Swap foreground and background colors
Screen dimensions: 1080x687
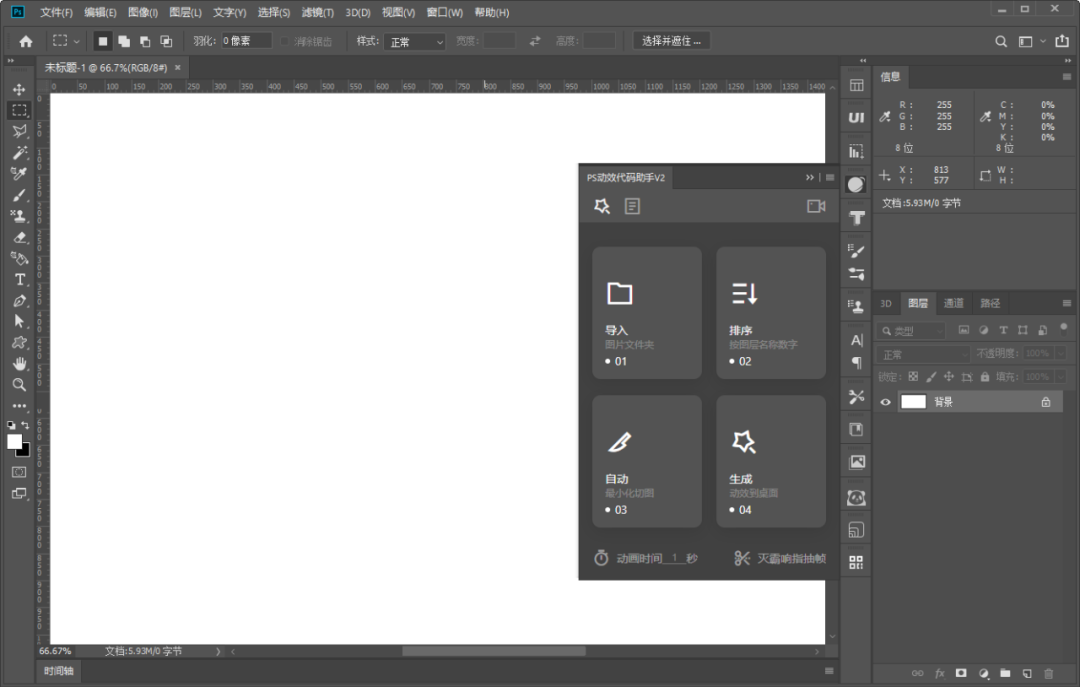[26, 425]
